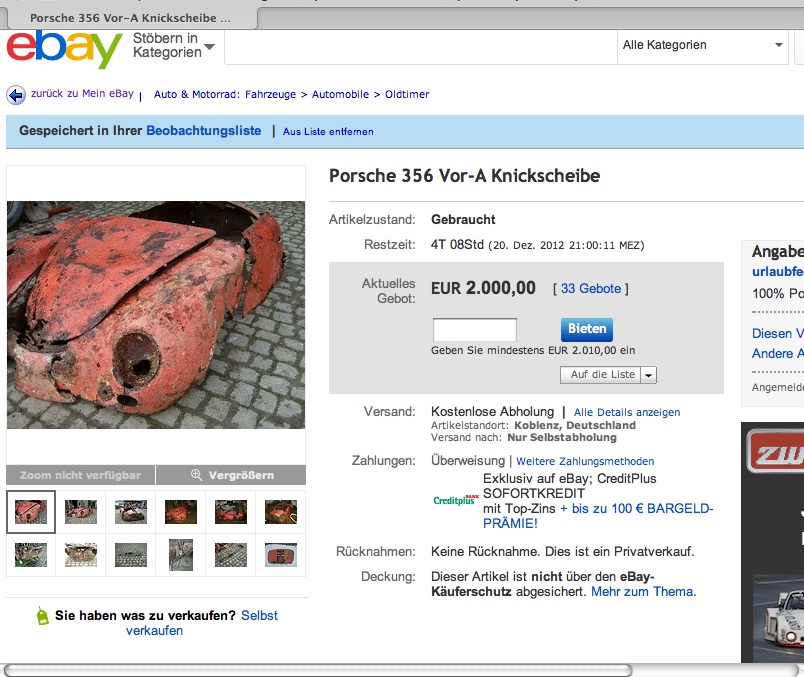
Task: Click Aus Liste entfernen link
Action: click(328, 132)
